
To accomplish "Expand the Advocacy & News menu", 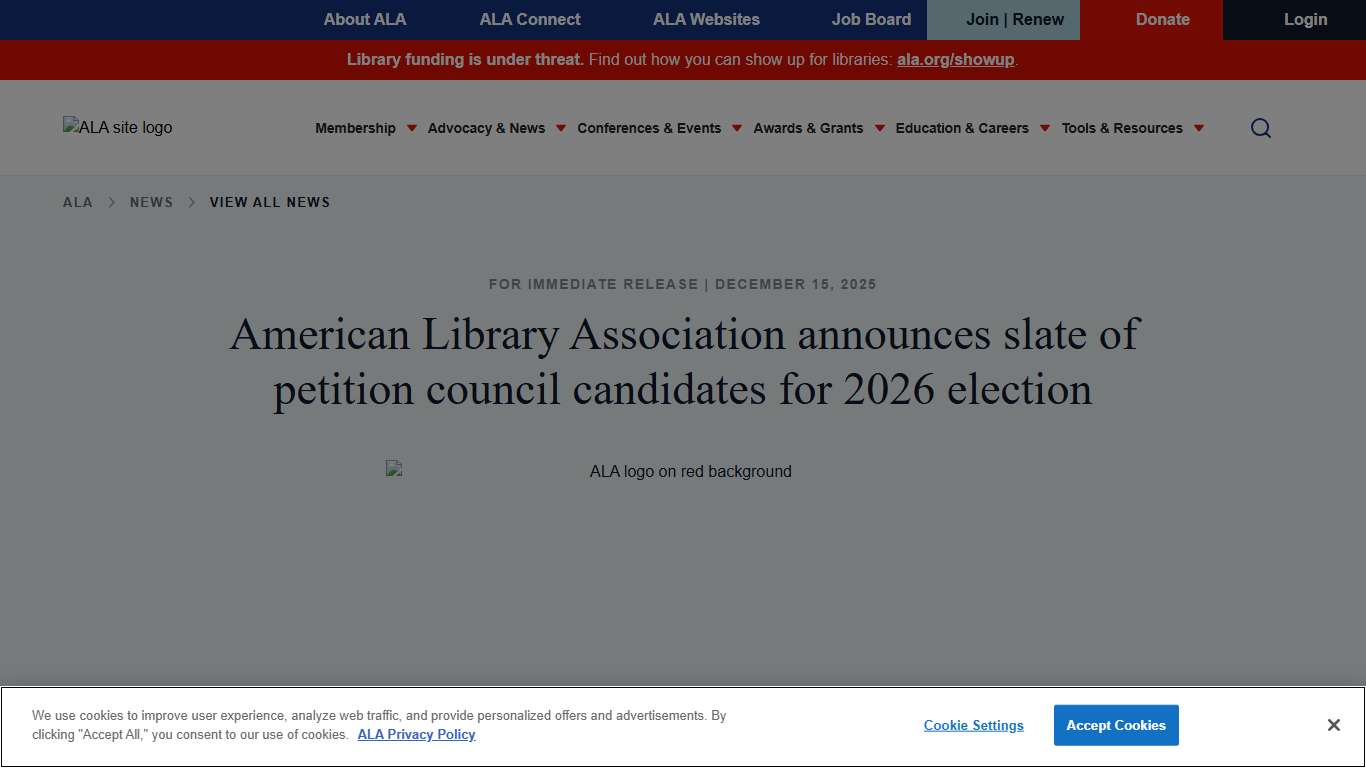I will (487, 128).
